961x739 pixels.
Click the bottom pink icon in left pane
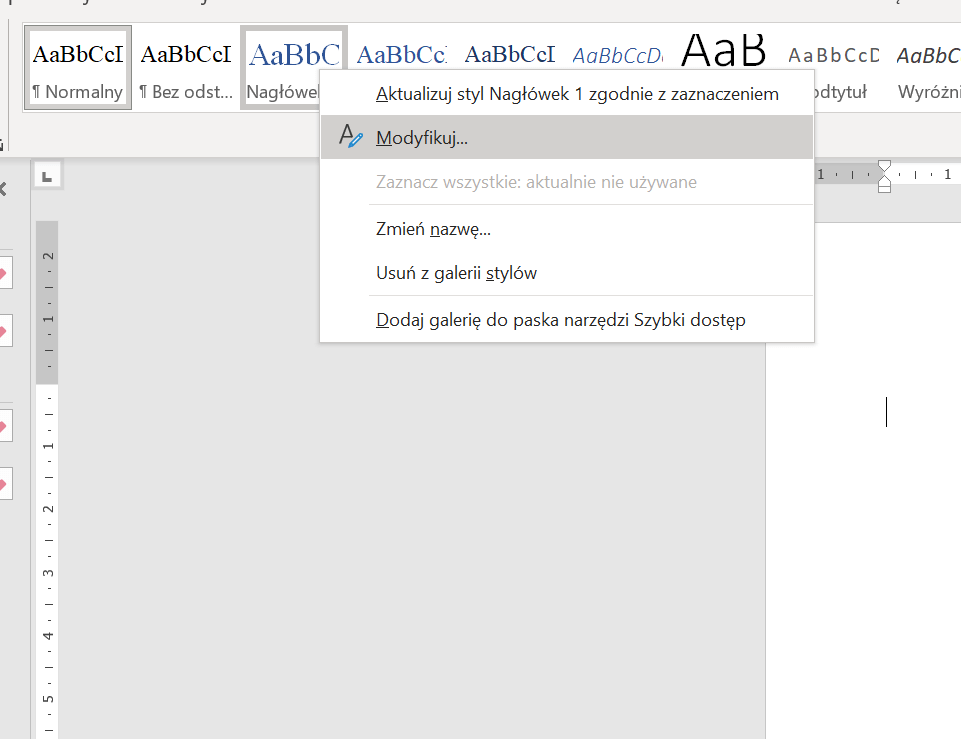3,485
